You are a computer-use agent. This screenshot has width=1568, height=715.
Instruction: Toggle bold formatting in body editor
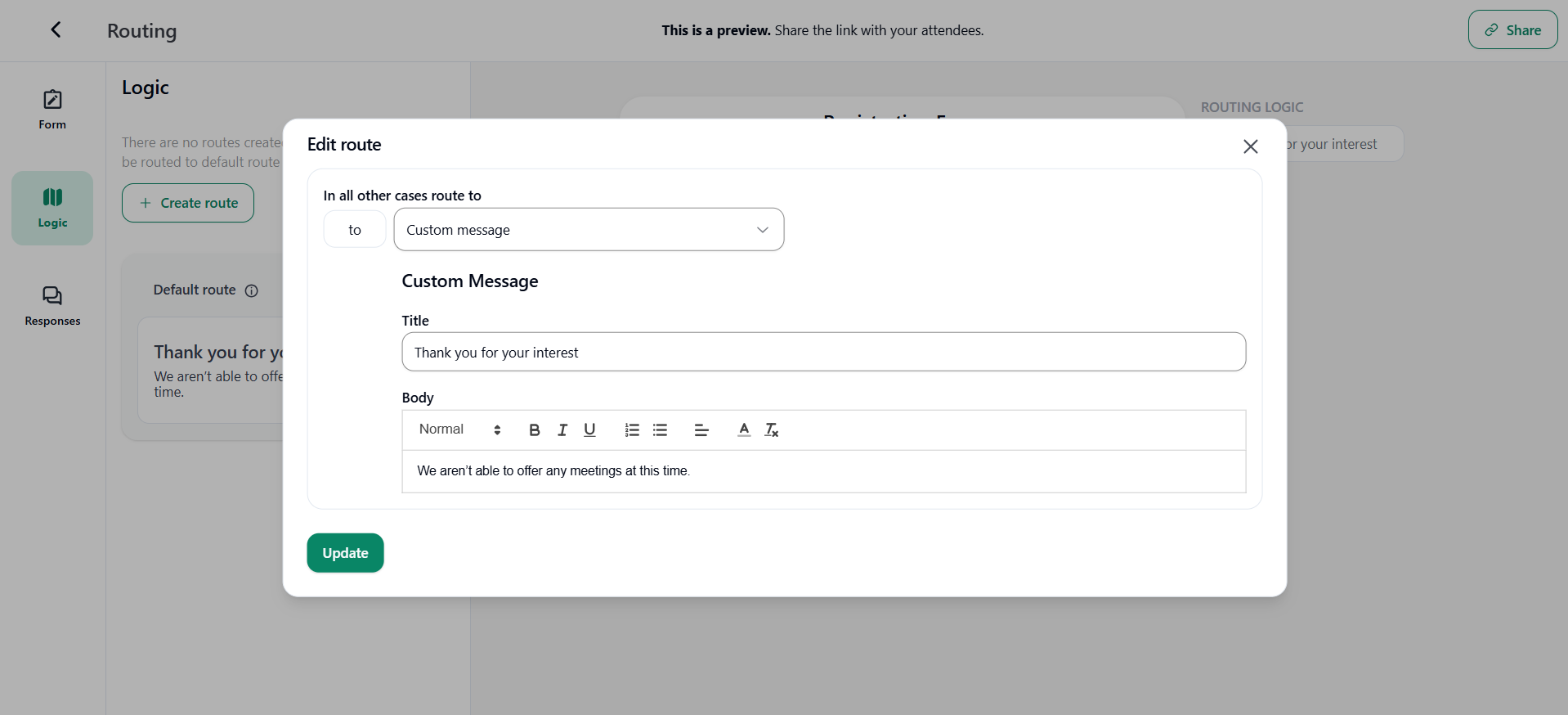(x=534, y=430)
